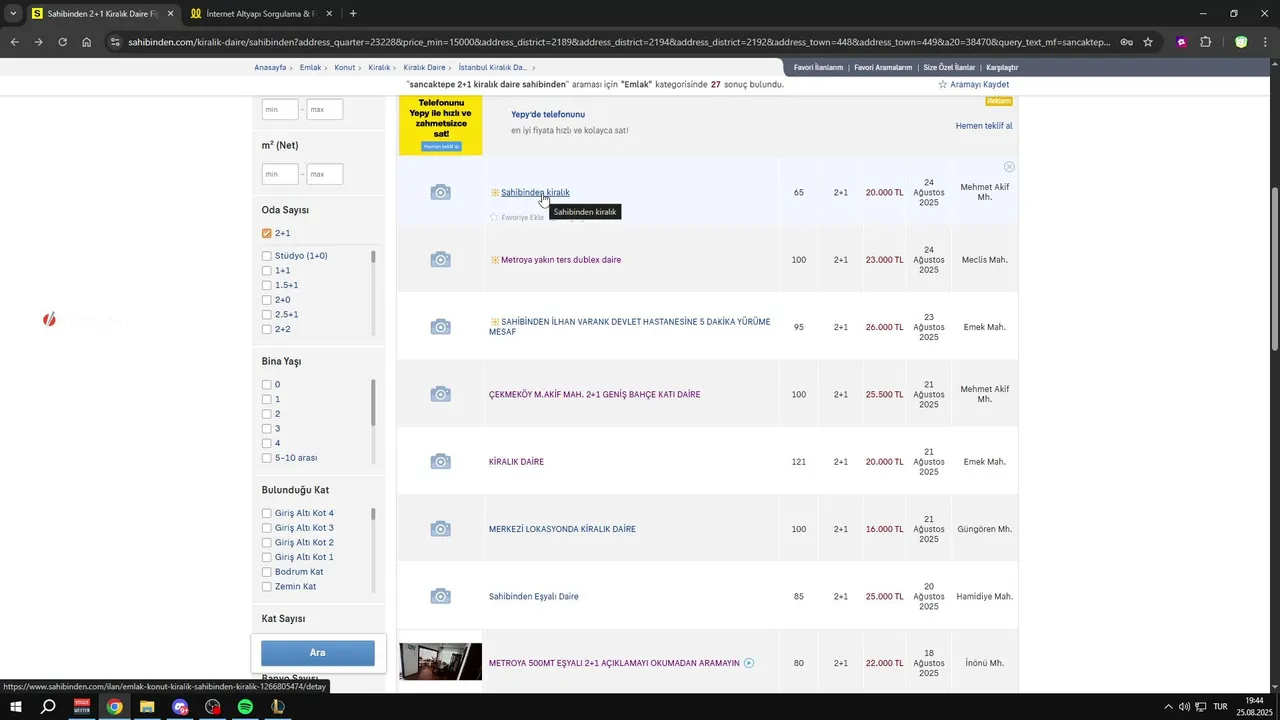The width and height of the screenshot is (1280, 720).
Task: Check the Stüdyo (1+0) room option
Action: [267, 256]
